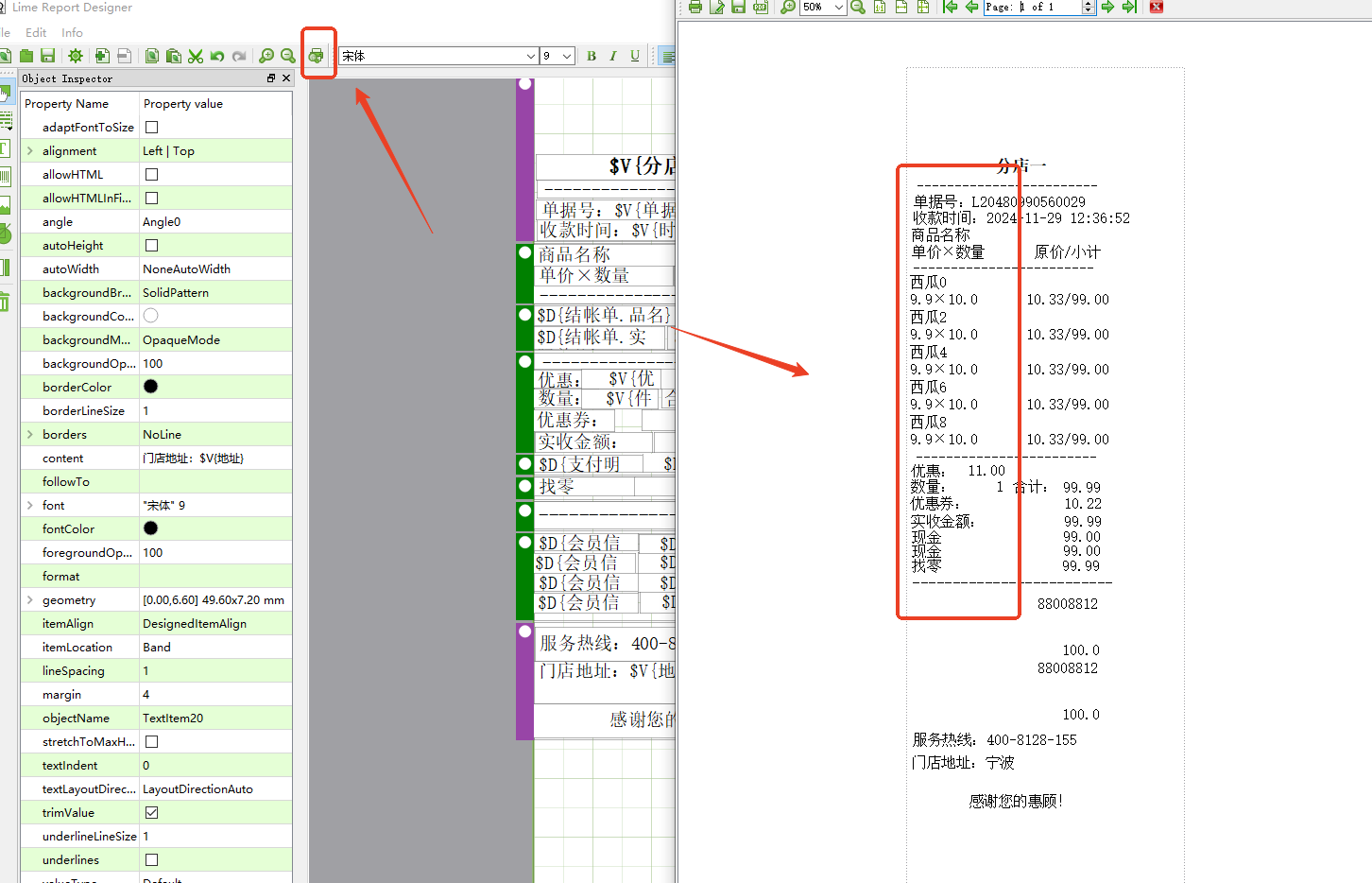Float the Object Inspector panel
The height and width of the screenshot is (883, 1372).
271,78
